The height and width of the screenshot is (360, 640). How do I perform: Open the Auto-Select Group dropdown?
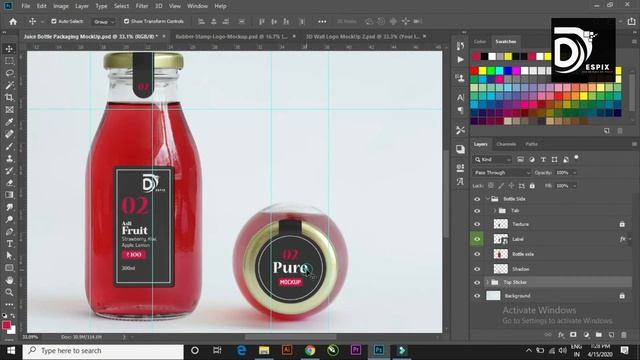(x=104, y=22)
